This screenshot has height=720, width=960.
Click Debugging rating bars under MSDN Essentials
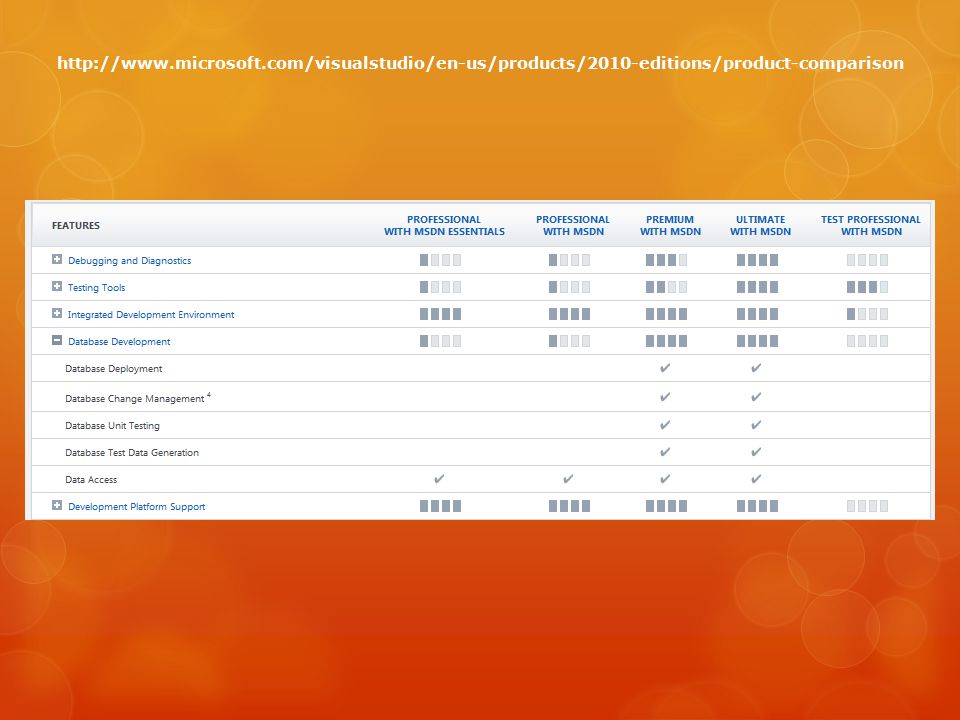click(x=440, y=260)
